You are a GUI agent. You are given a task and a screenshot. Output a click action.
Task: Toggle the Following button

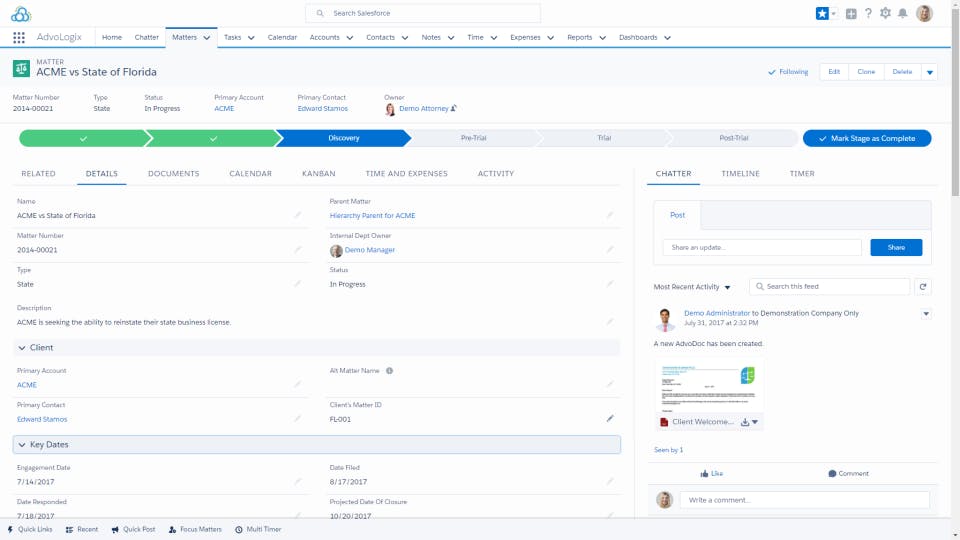788,72
